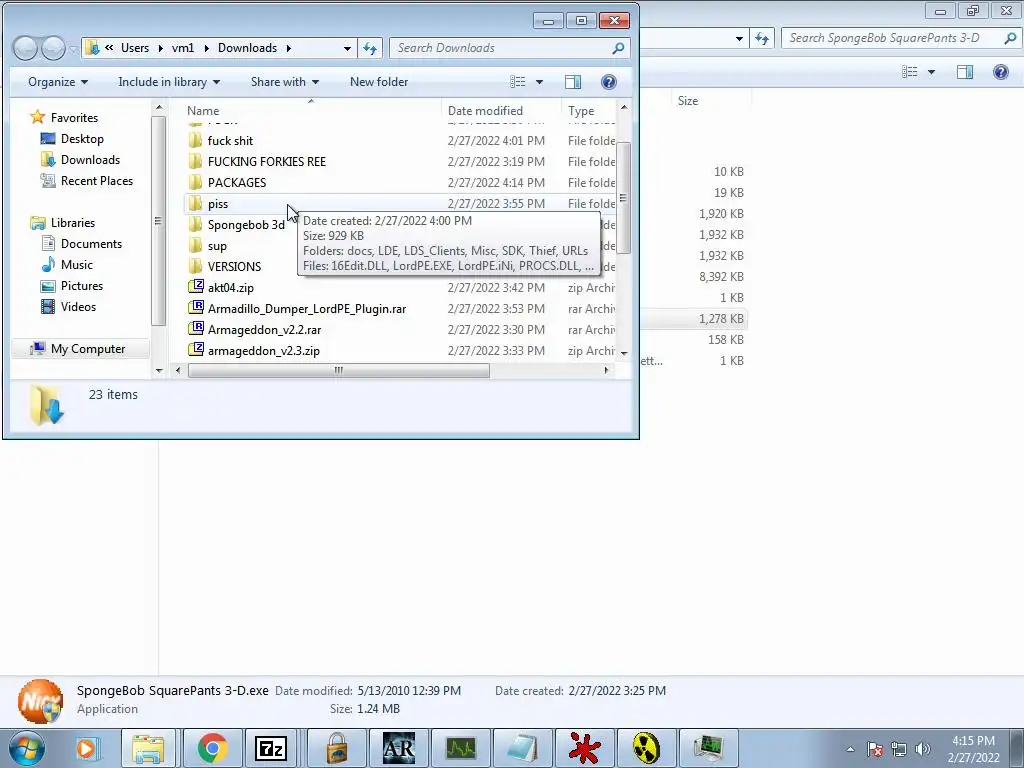Screen dimensions: 1024x768
Task: Click the network tray icon
Action: click(899, 749)
